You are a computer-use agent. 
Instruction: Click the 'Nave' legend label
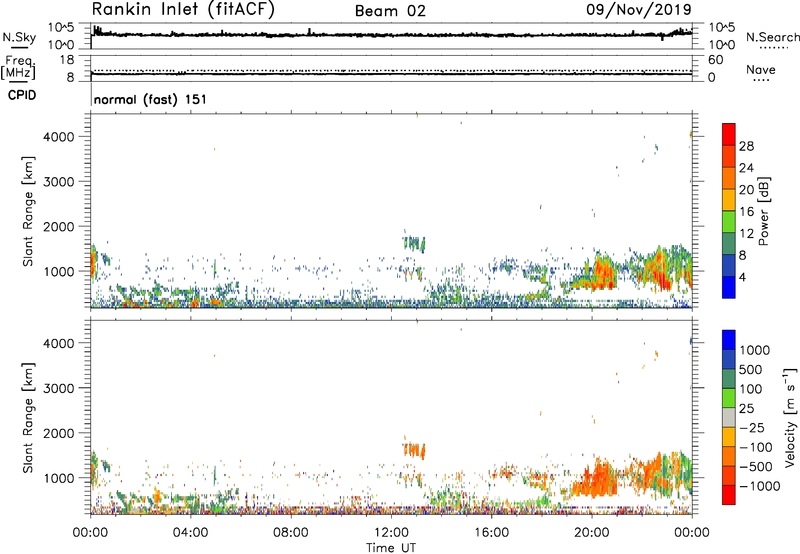click(761, 69)
